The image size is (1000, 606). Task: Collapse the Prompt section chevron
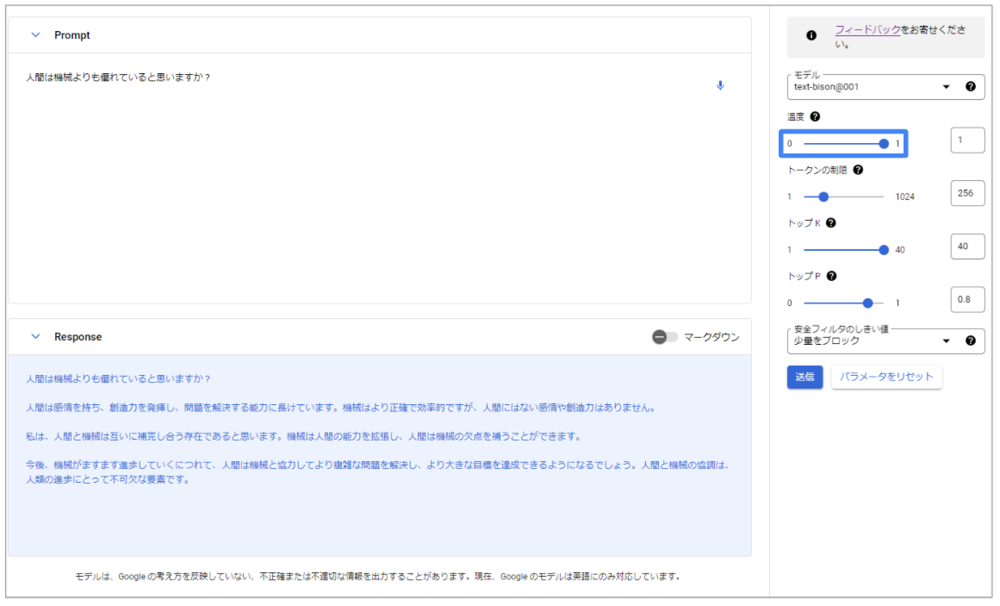click(36, 35)
